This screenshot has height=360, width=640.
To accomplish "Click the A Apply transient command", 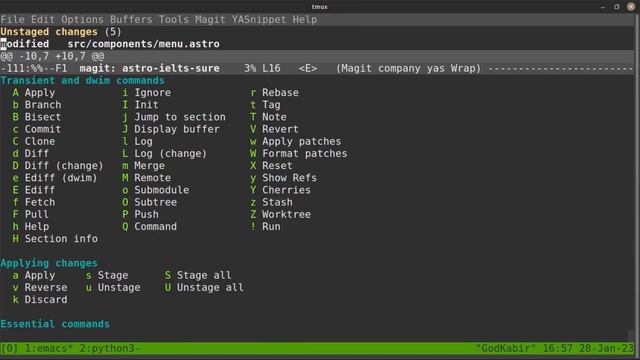I will [33, 93].
